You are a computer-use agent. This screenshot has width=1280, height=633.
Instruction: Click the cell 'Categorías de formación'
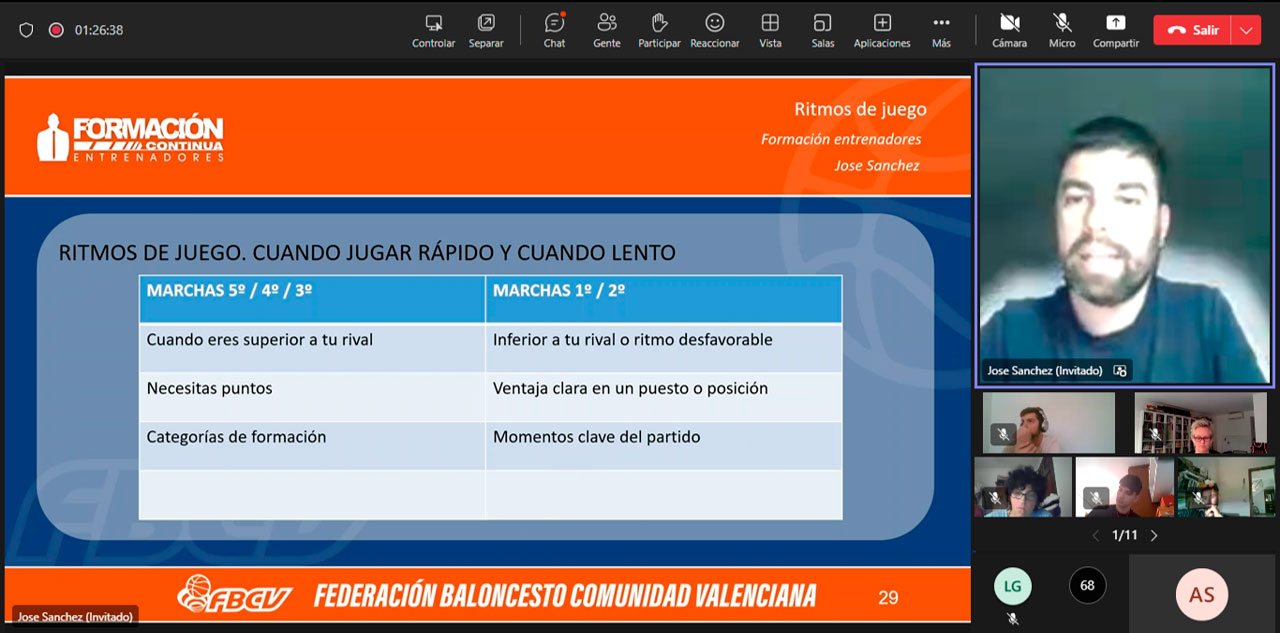click(312, 445)
